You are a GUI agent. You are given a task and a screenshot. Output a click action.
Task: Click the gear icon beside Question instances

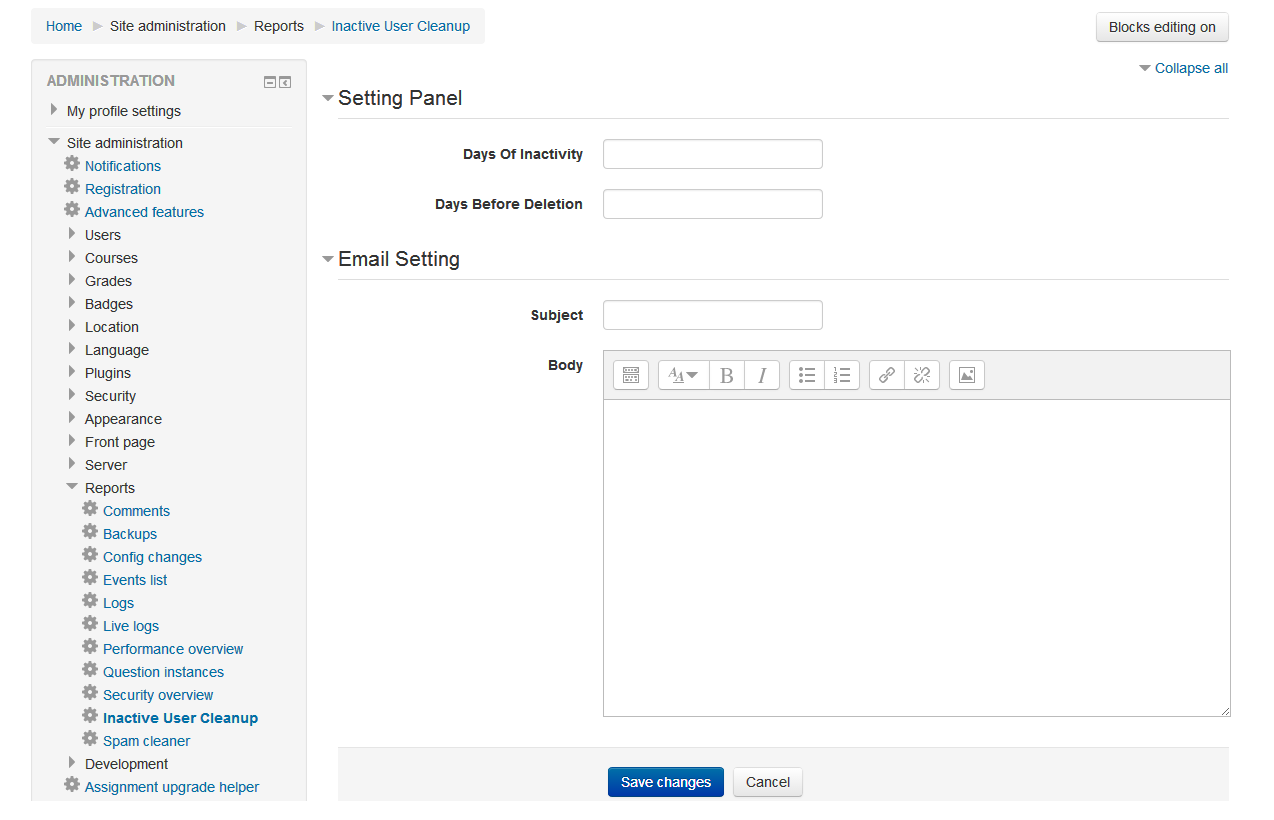90,670
